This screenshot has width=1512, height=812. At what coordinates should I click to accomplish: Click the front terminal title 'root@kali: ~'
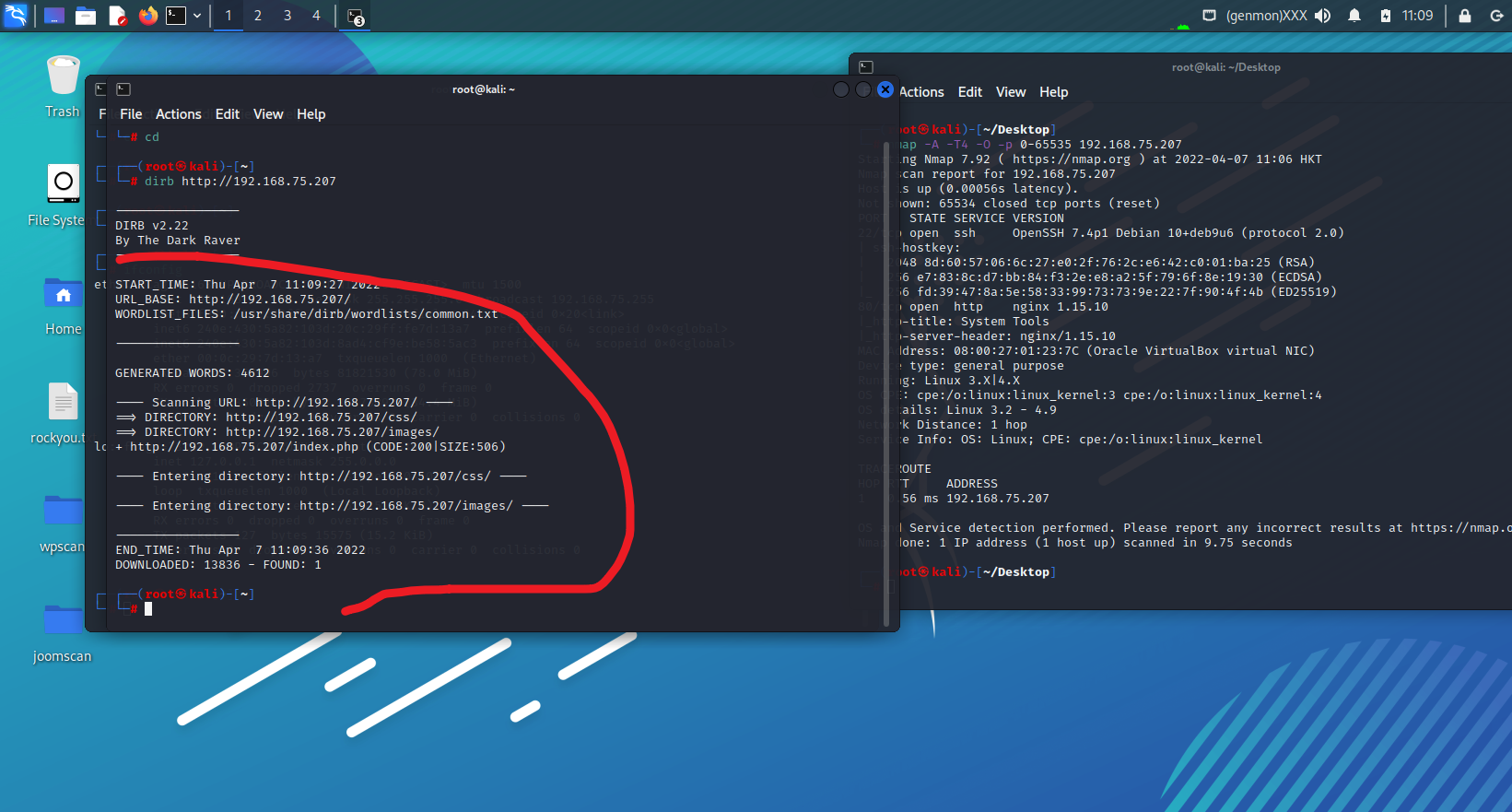click(484, 89)
